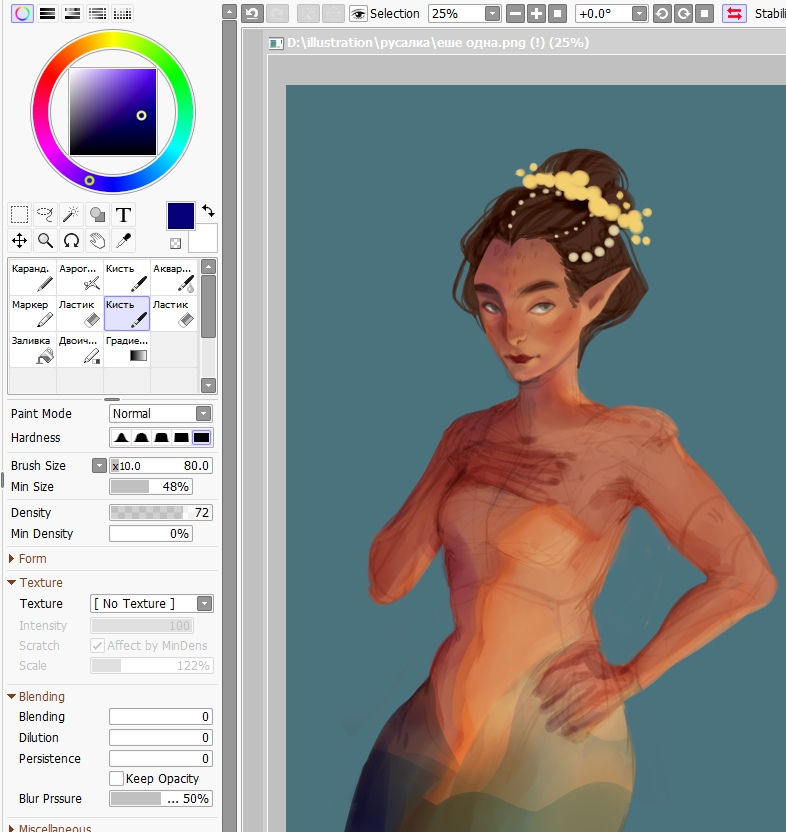Choose the Каранд. pencil brush
The height and width of the screenshot is (832, 786).
(x=32, y=277)
